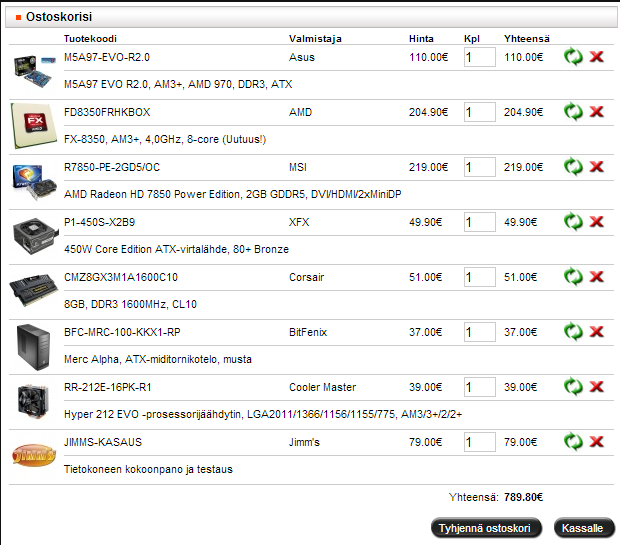This screenshot has width=620, height=545.
Task: Select description 'M5A97 EVO R2.0, AM3+, AMD 970, DDR3, ATX'
Action: point(178,85)
